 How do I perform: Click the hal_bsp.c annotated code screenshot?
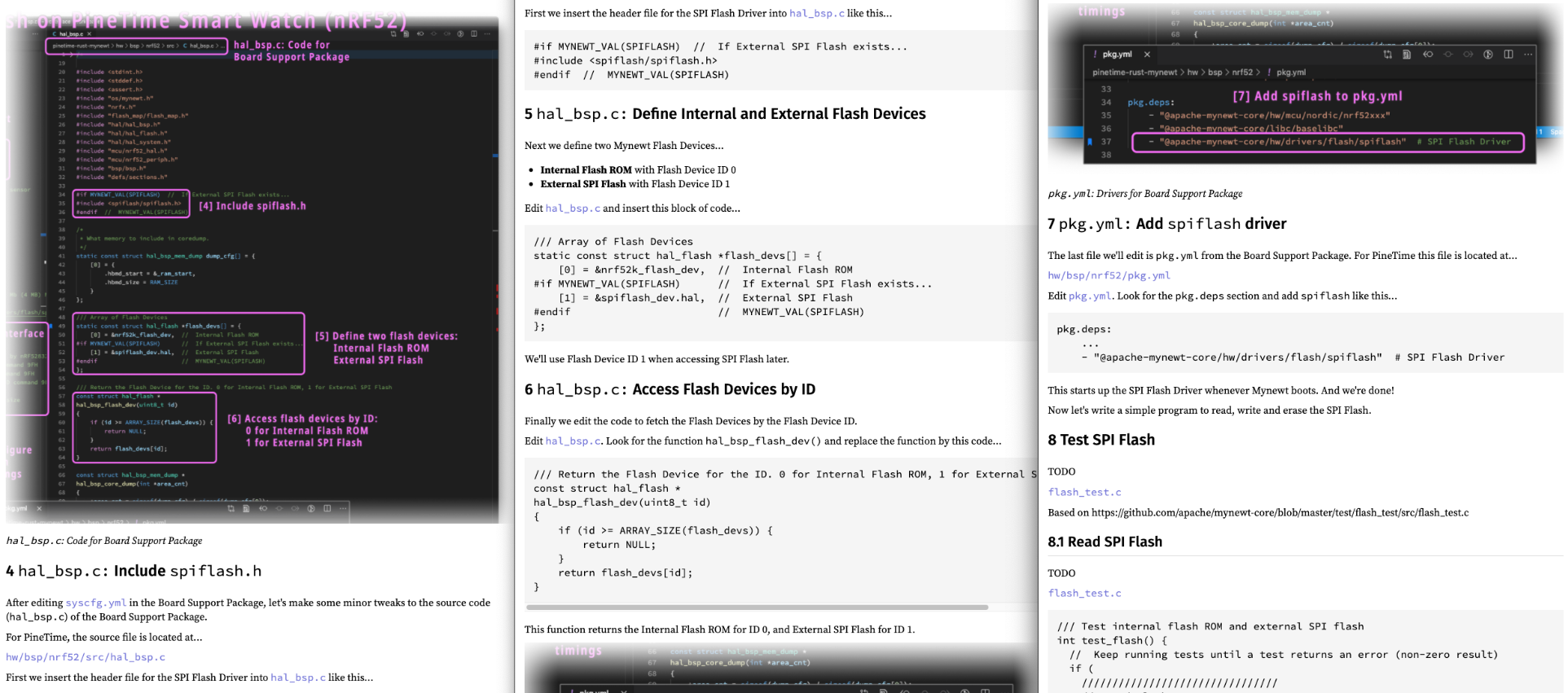click(253, 269)
